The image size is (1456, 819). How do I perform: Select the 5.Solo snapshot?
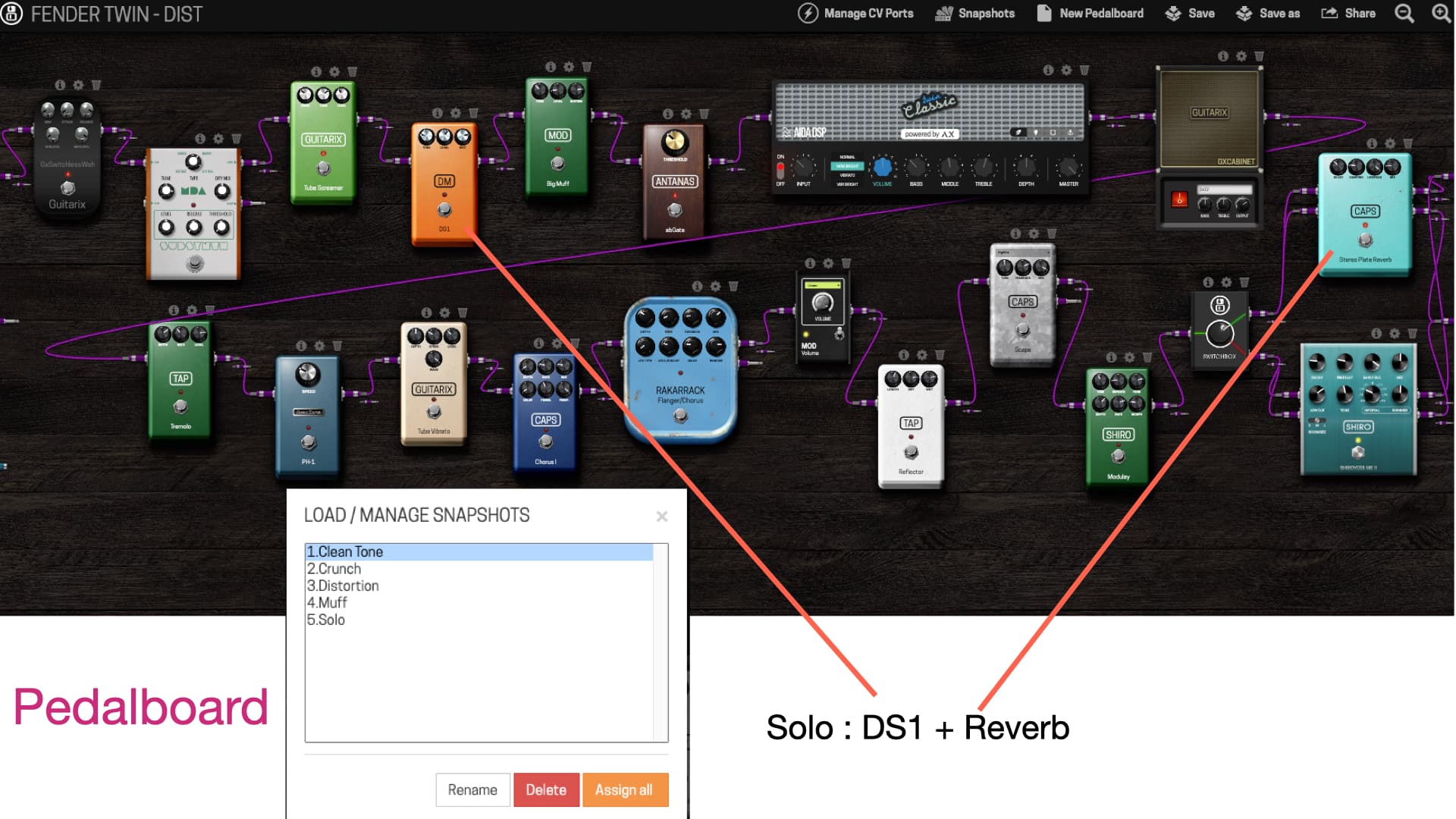point(326,620)
